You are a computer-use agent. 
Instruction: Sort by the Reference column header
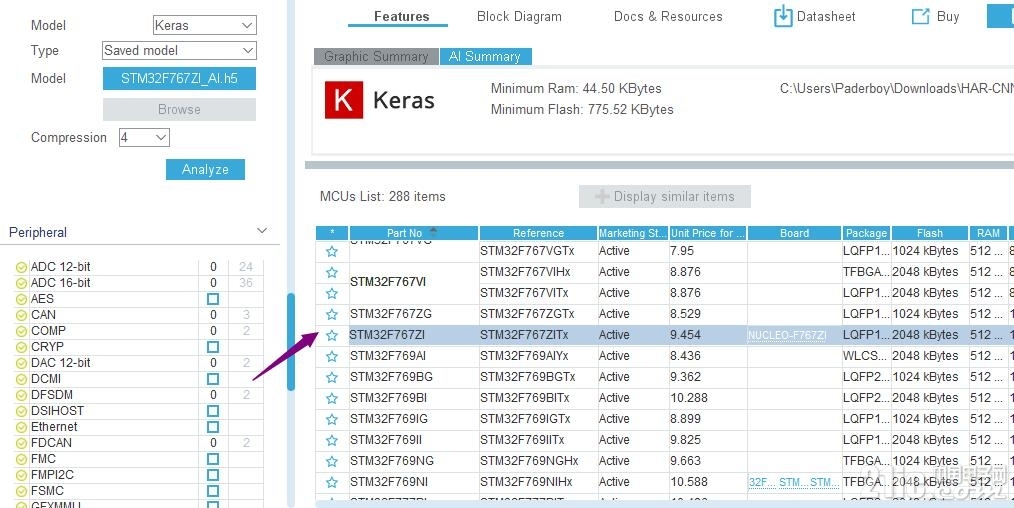point(538,233)
